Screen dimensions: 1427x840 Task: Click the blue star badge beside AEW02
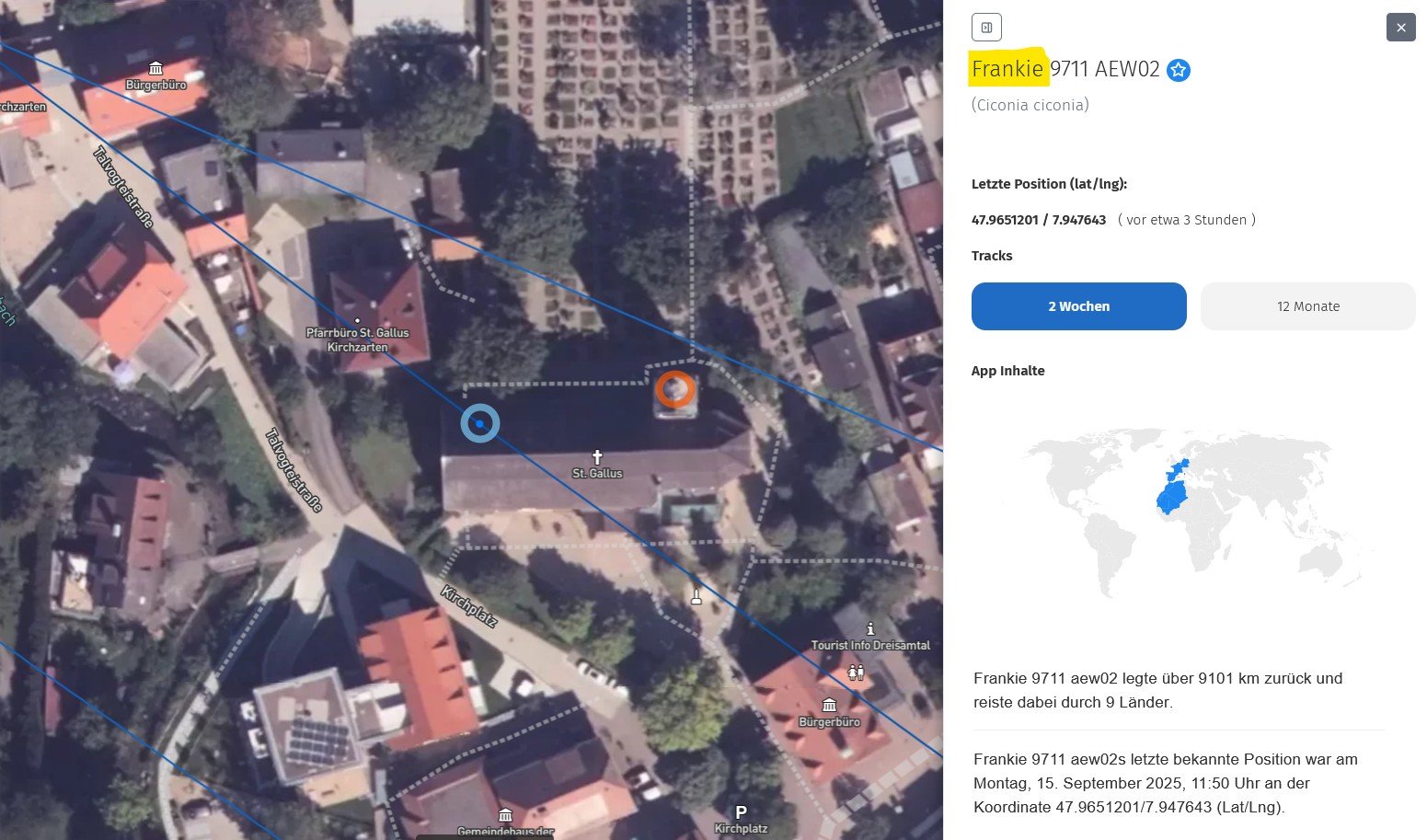(1179, 70)
